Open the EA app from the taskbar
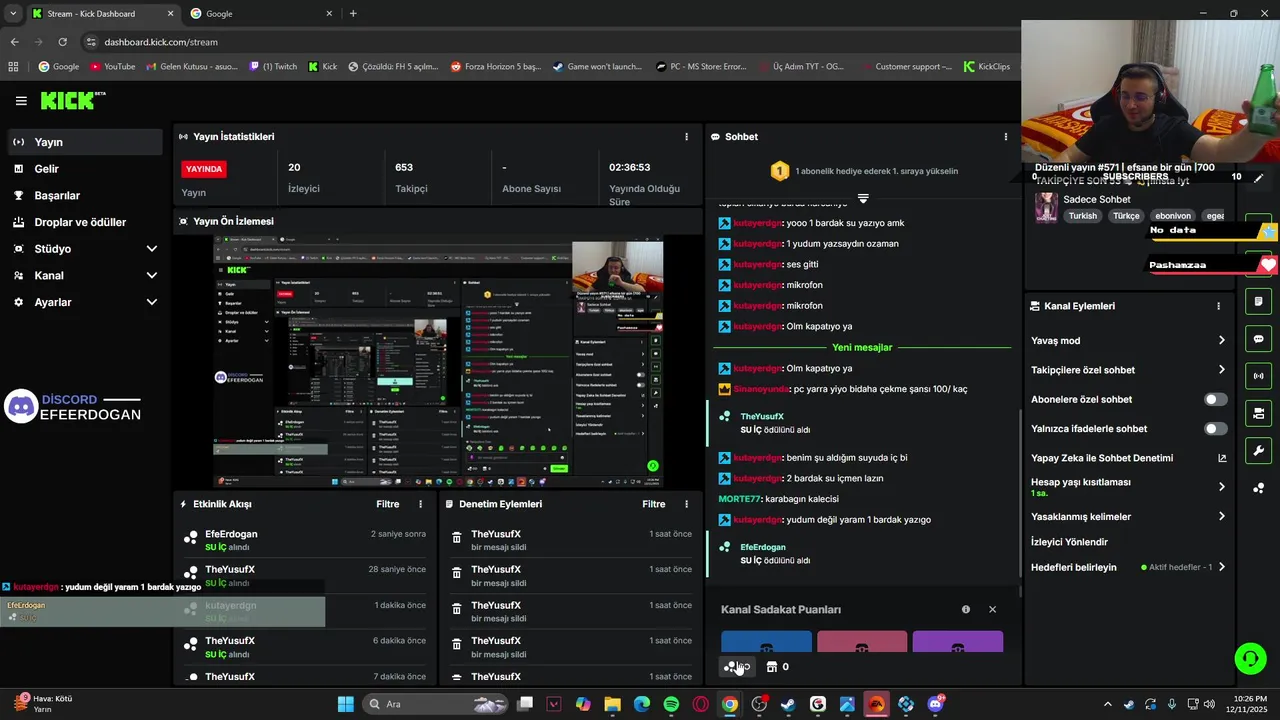This screenshot has height=720, width=1280. click(x=876, y=704)
